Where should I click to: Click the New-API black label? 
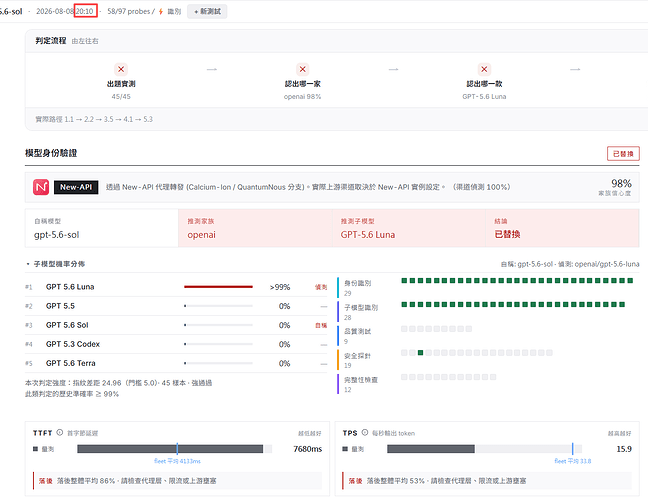pyautogui.click(x=76, y=187)
